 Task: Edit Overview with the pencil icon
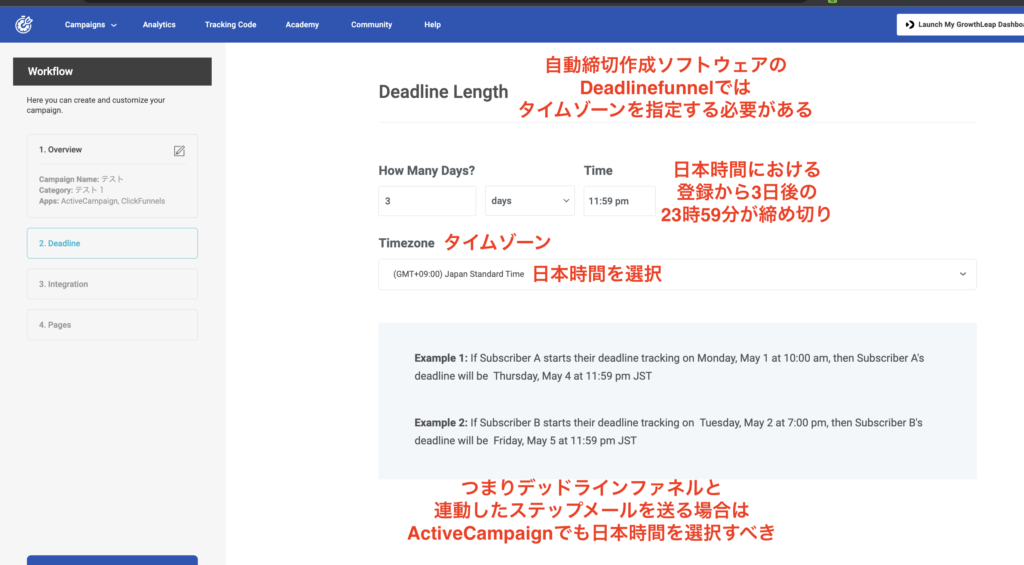[179, 151]
